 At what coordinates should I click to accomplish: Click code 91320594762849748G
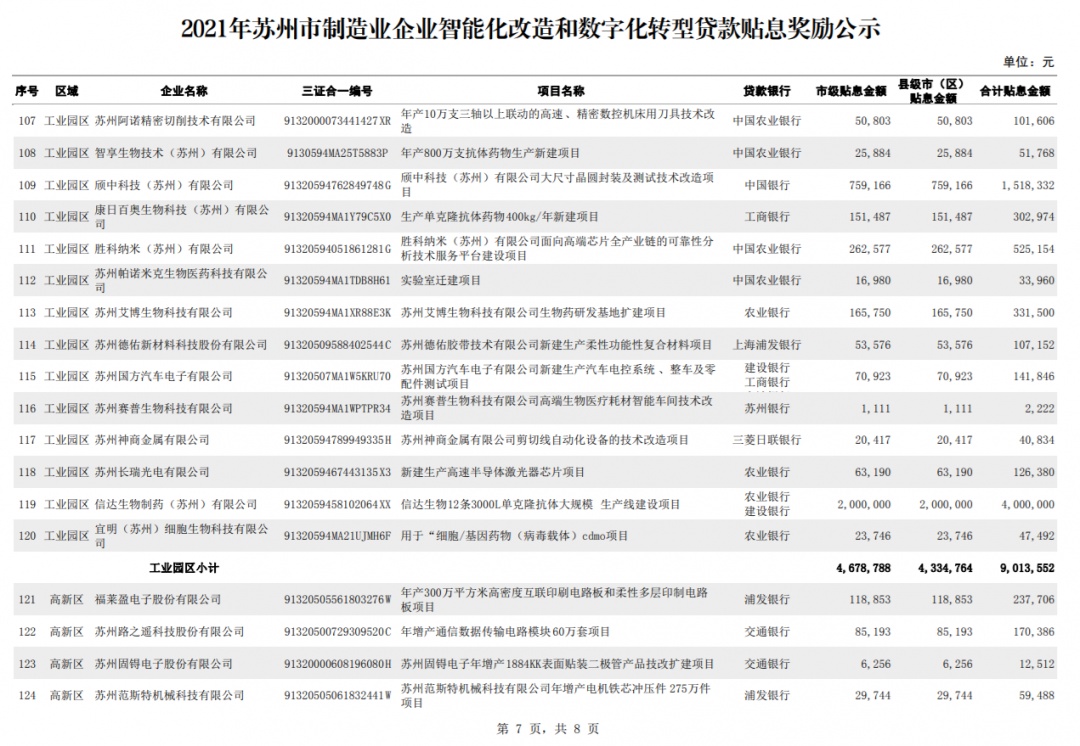click(x=338, y=185)
